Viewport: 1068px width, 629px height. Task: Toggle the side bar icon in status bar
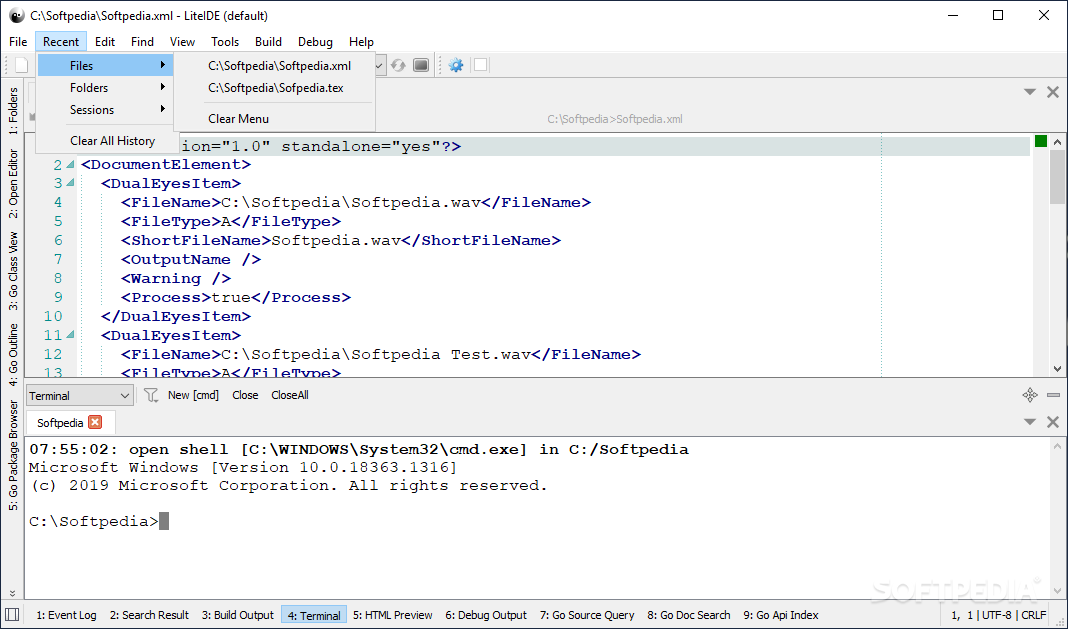coord(12,615)
